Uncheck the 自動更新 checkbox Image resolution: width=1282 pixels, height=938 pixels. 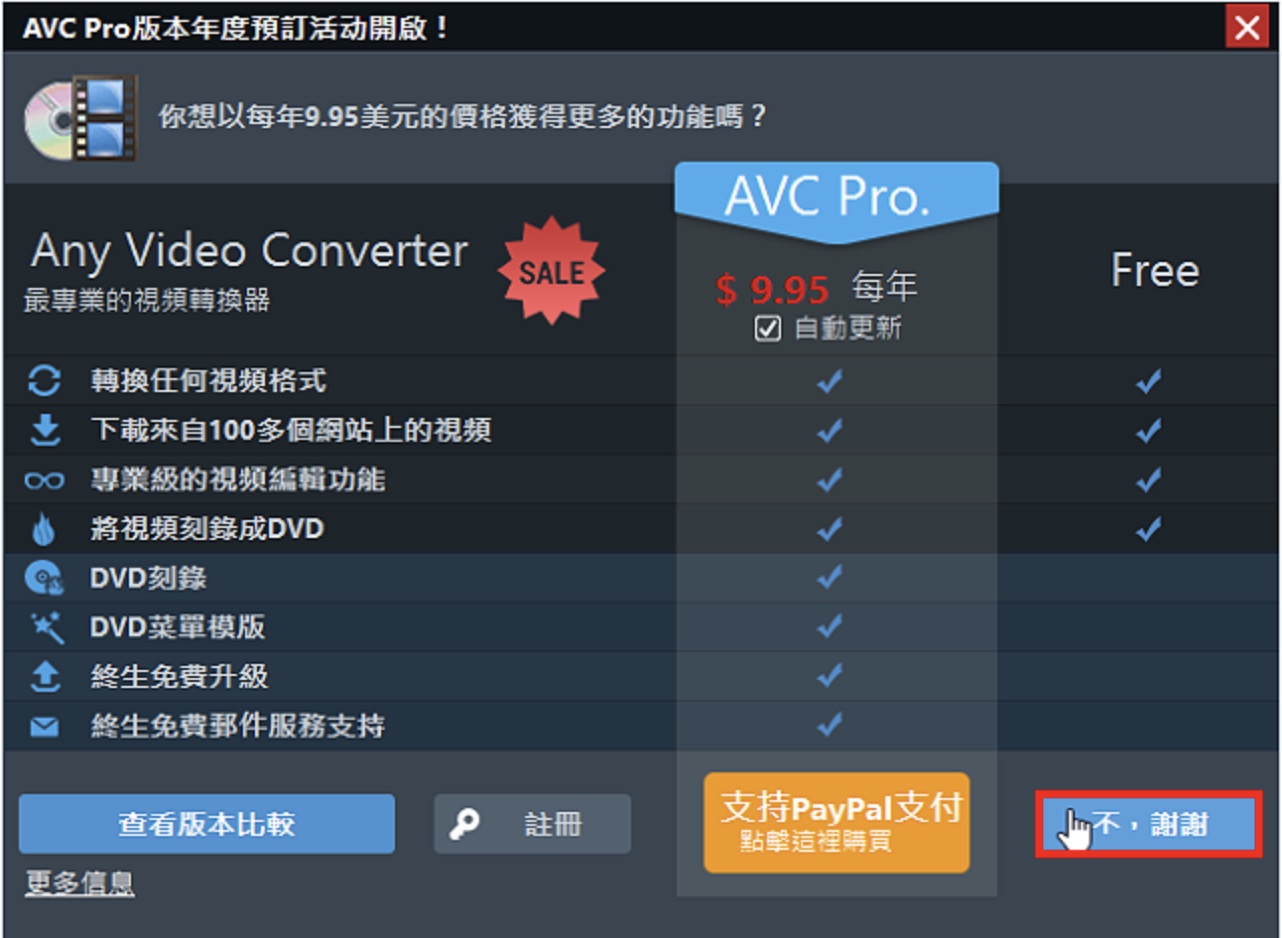point(767,328)
